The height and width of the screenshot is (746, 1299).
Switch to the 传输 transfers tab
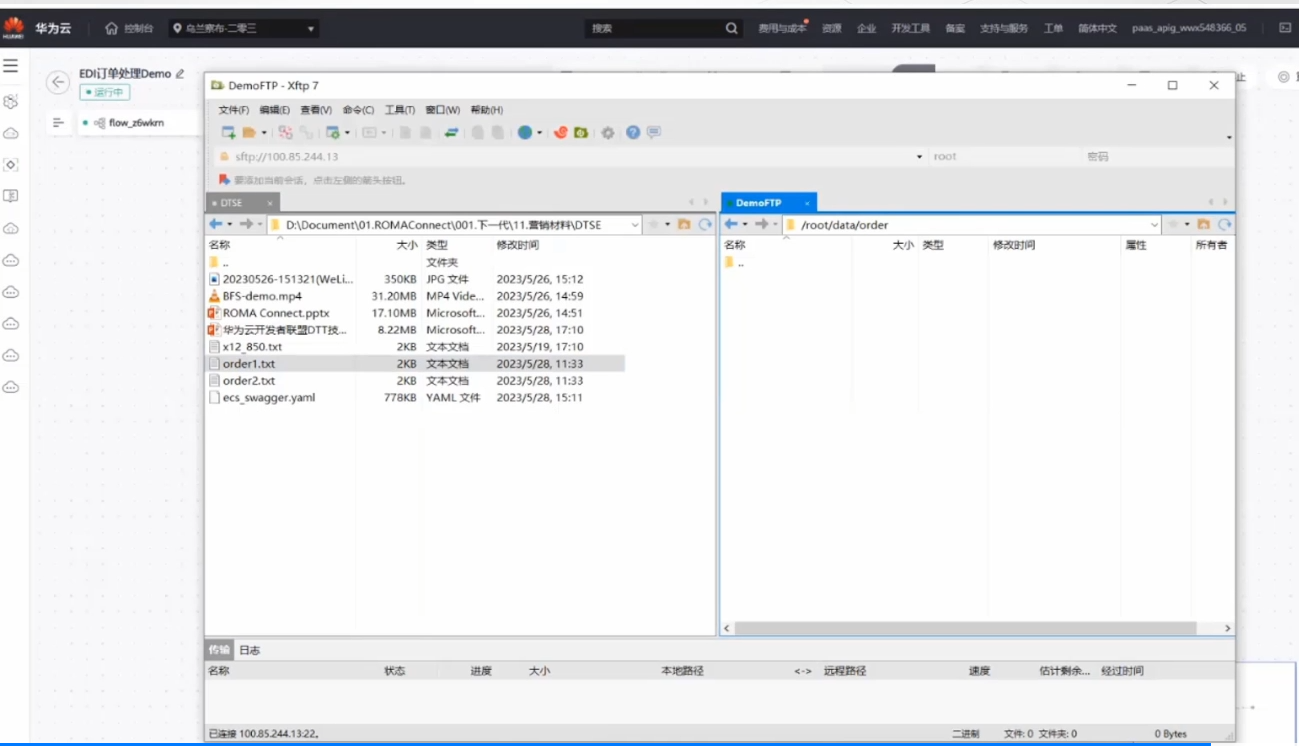[219, 650]
